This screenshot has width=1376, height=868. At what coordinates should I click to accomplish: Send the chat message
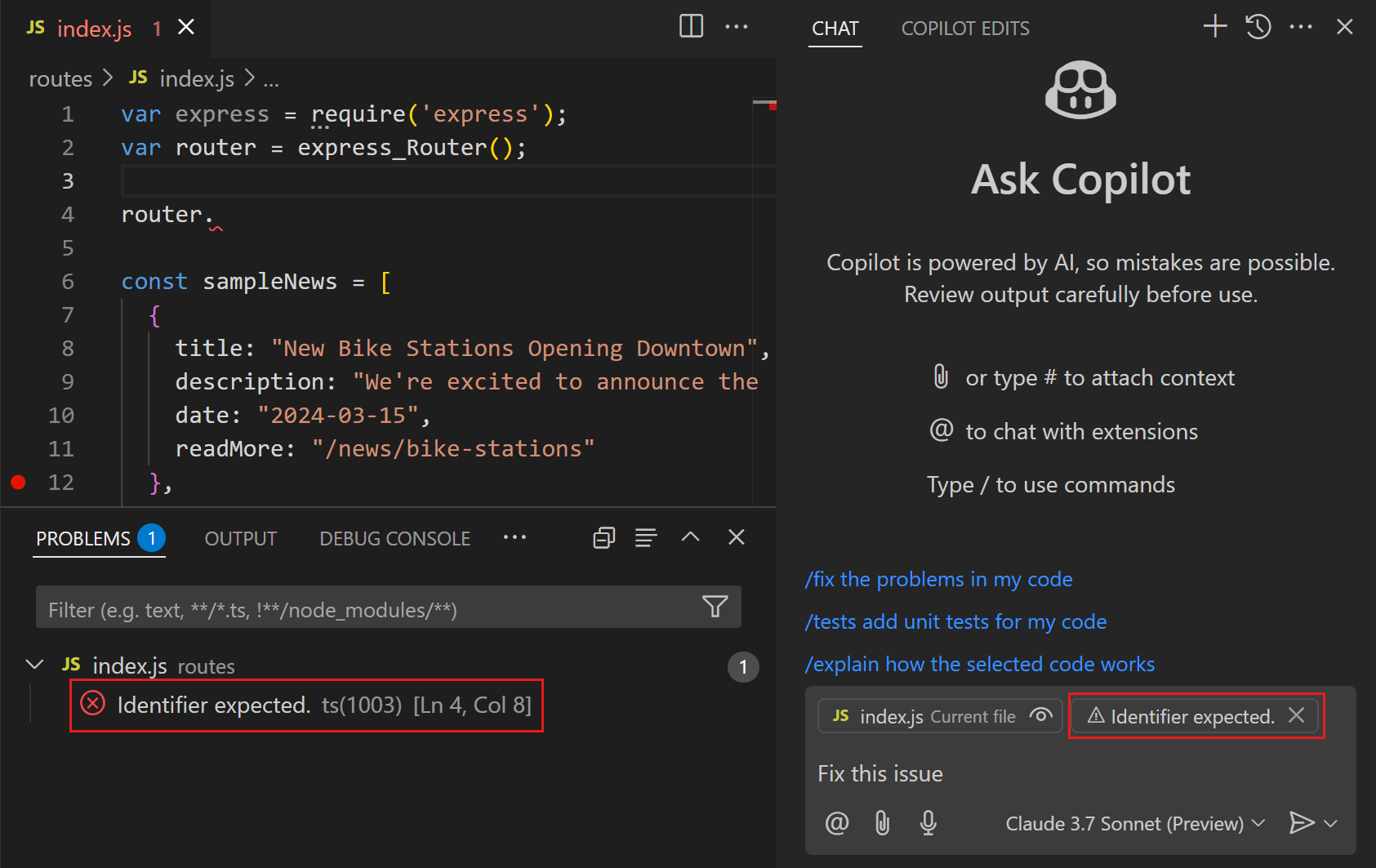1301,823
